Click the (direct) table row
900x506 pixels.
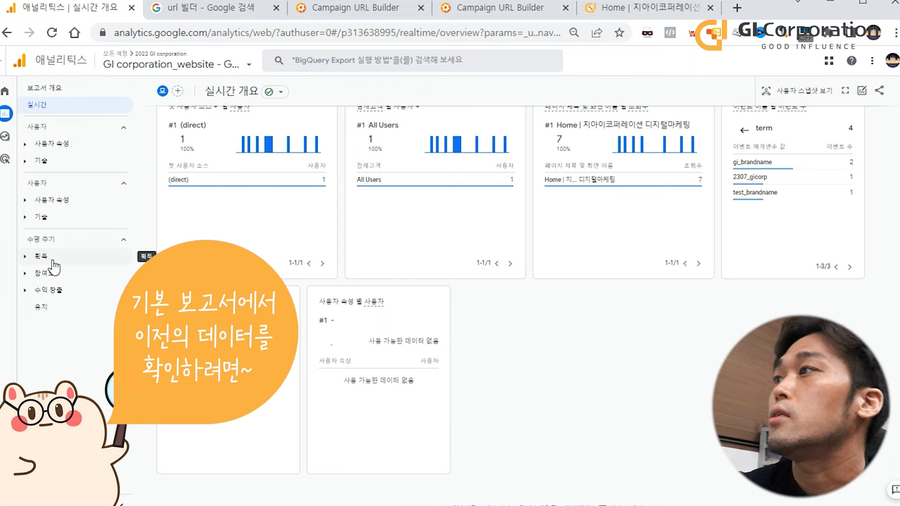pyautogui.click(x=247, y=180)
